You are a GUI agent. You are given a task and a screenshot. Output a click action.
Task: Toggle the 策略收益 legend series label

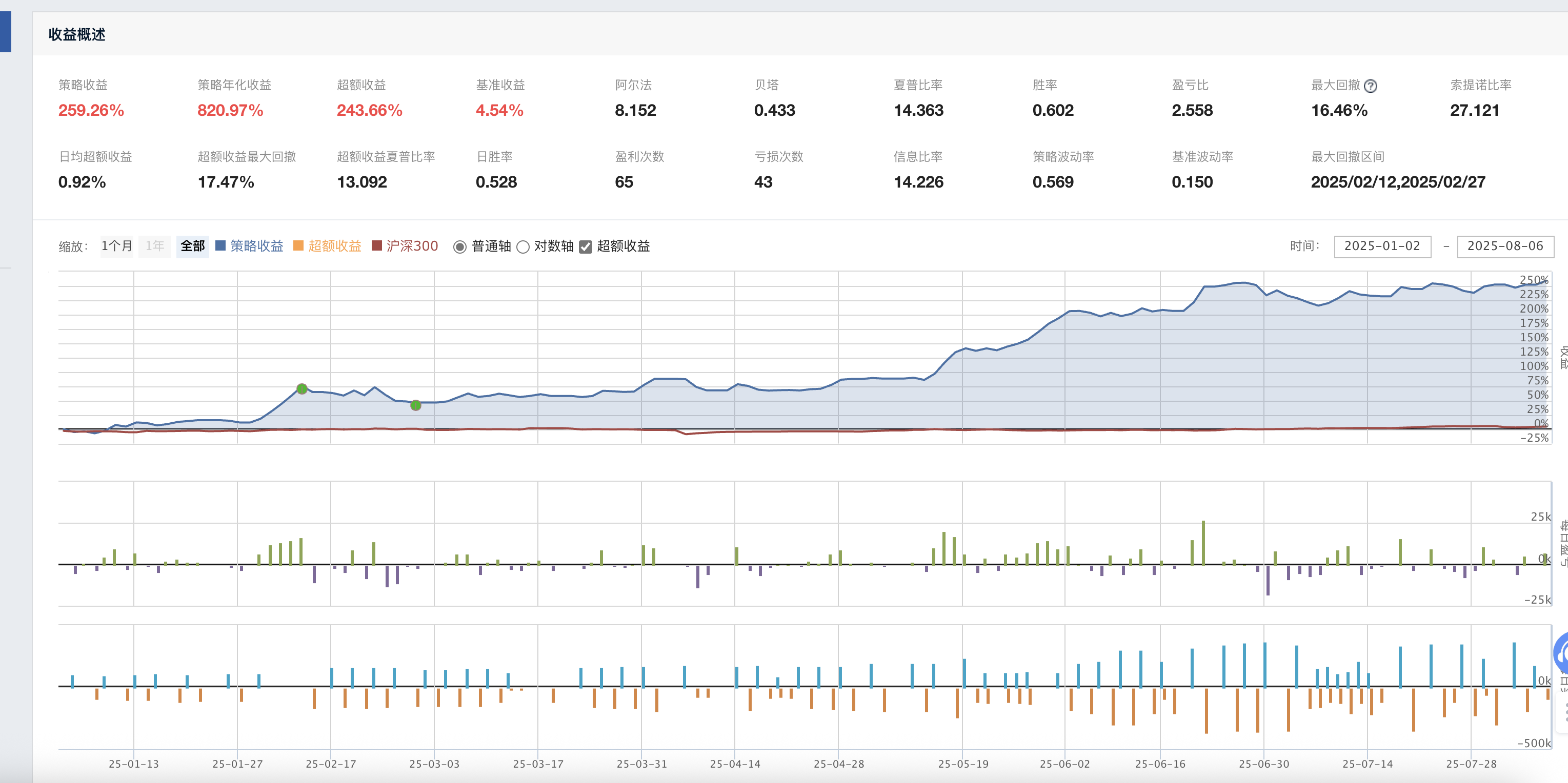[256, 246]
